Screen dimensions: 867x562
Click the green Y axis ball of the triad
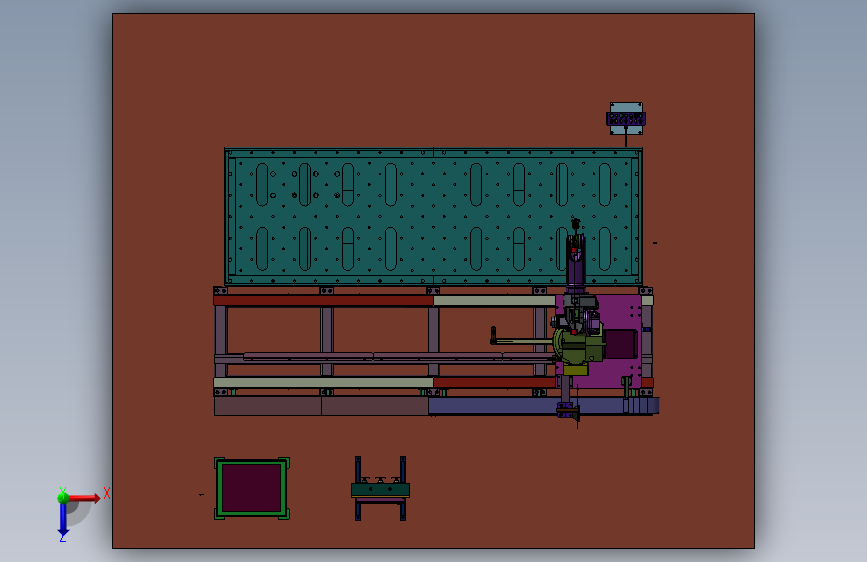(x=63, y=497)
